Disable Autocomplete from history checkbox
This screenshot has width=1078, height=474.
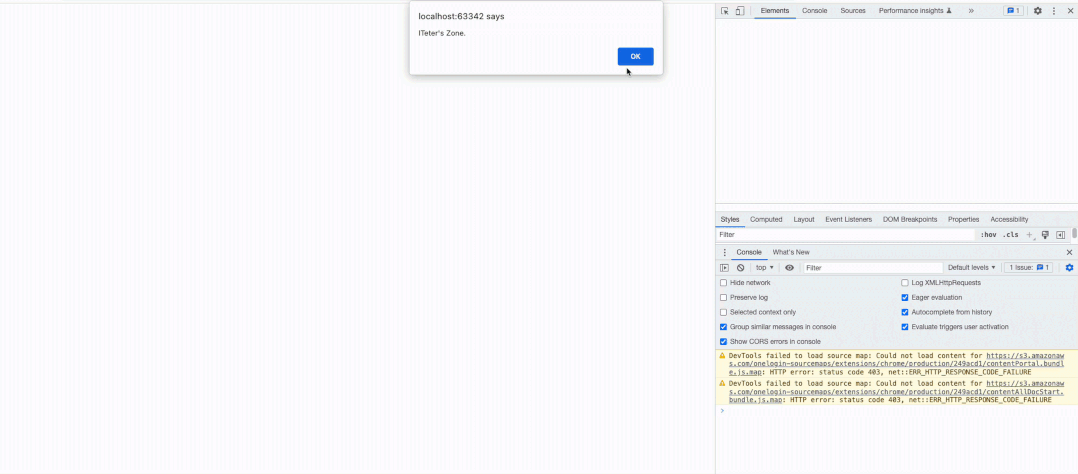coord(905,312)
